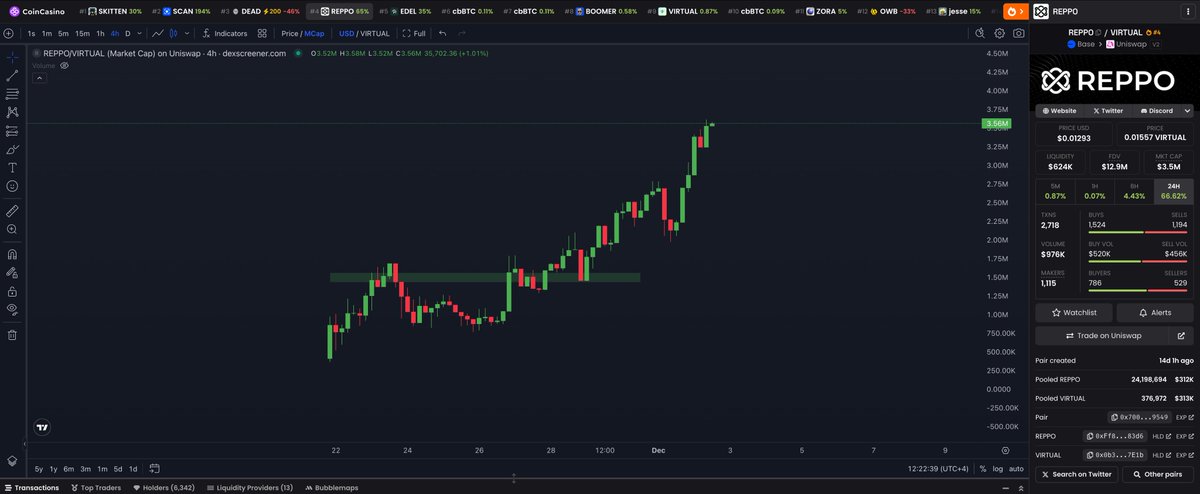Select the 1H price change tab
The image size is (1200, 494).
tap(1095, 191)
